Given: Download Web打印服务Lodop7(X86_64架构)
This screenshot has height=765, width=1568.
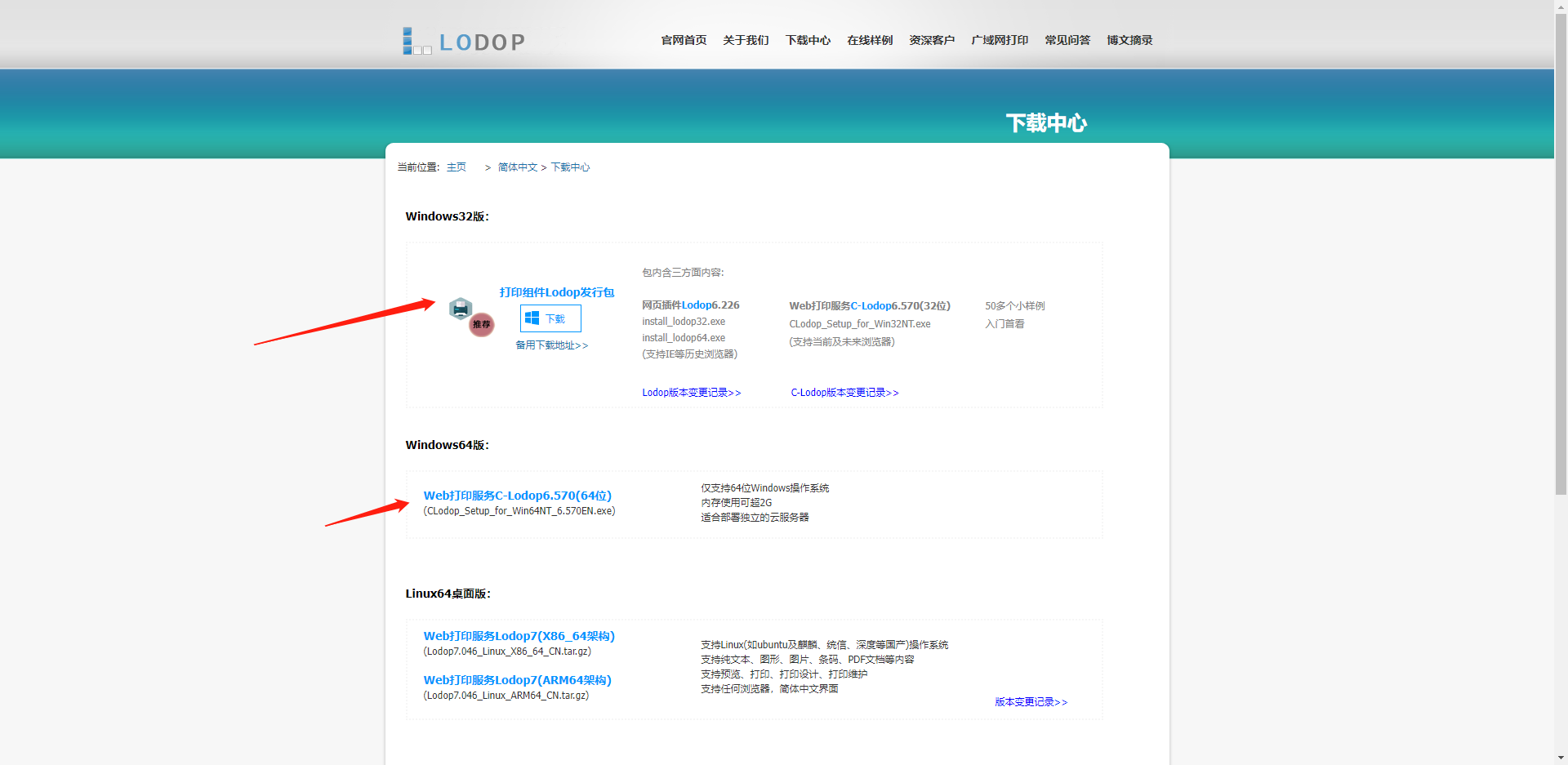Looking at the screenshot, I should [x=519, y=636].
